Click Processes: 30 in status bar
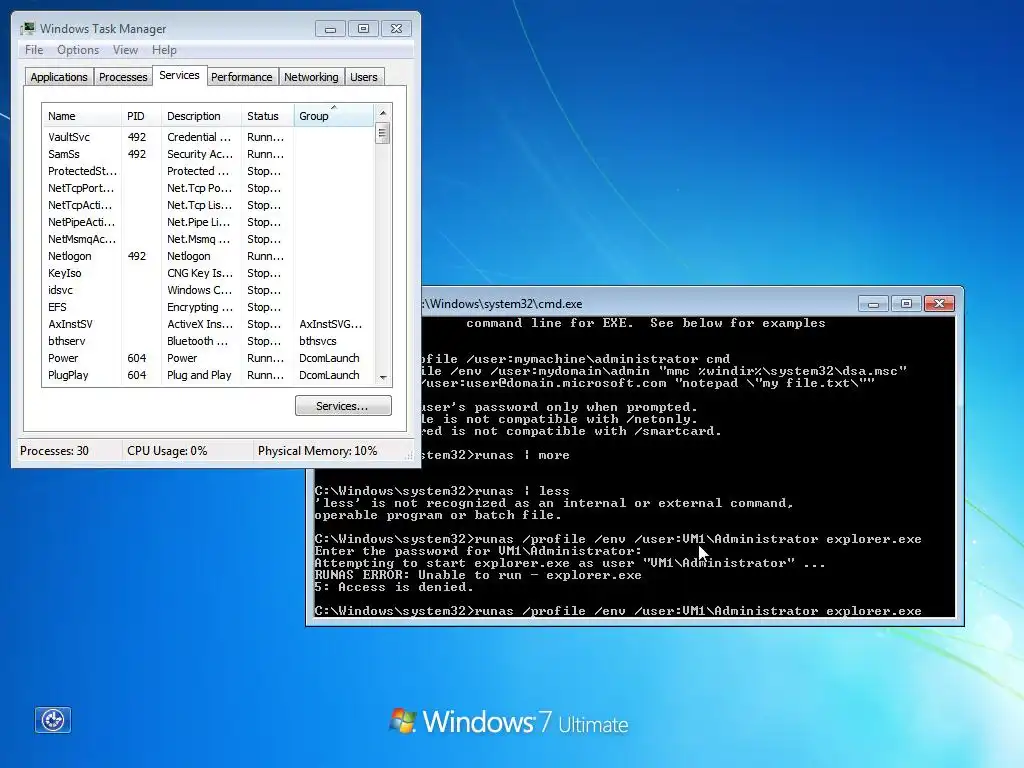Image resolution: width=1024 pixels, height=768 pixels. click(54, 451)
